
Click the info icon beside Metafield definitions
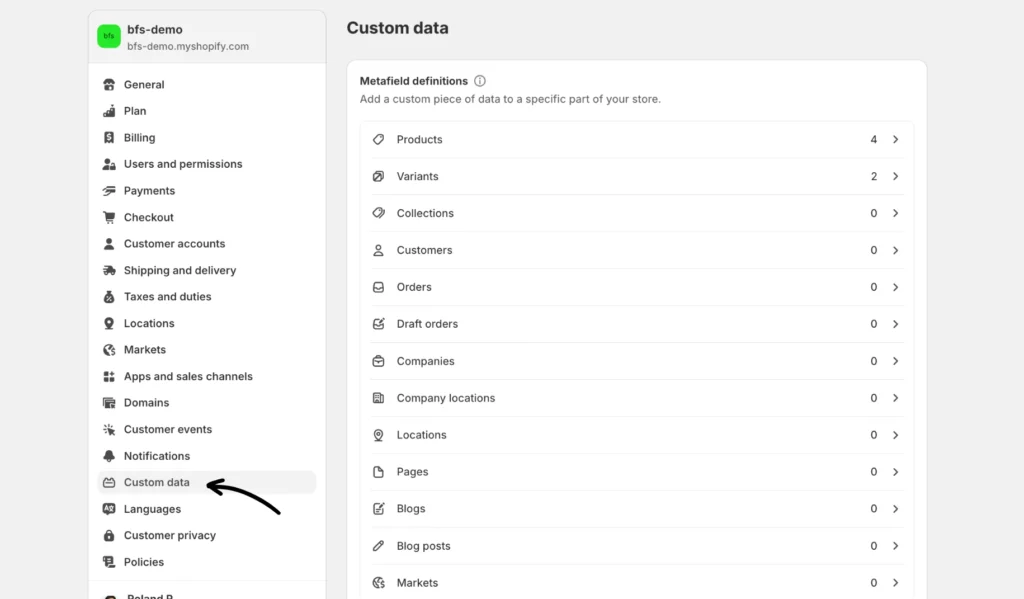(480, 81)
